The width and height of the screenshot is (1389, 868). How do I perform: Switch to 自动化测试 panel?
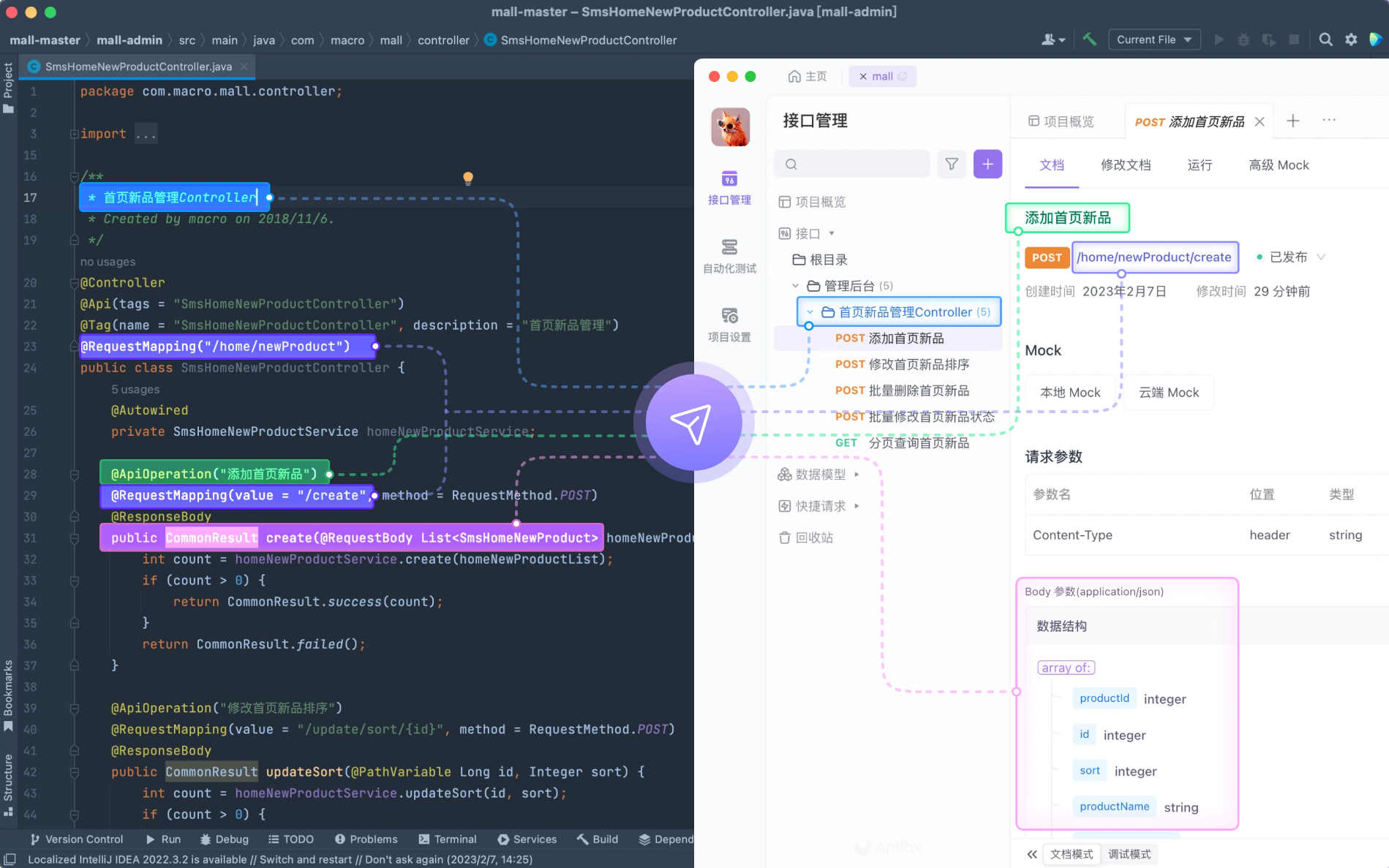(729, 254)
